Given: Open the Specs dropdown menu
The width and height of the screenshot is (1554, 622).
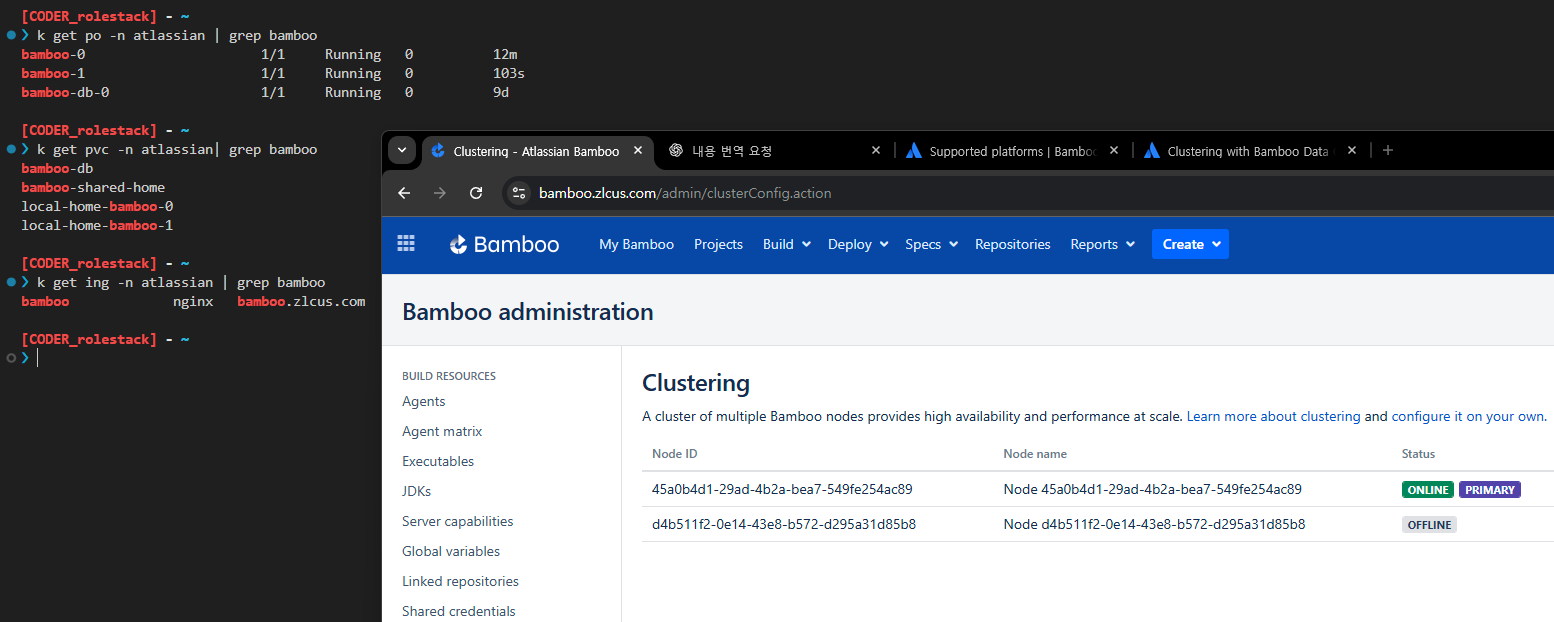Looking at the screenshot, I should tap(931, 244).
